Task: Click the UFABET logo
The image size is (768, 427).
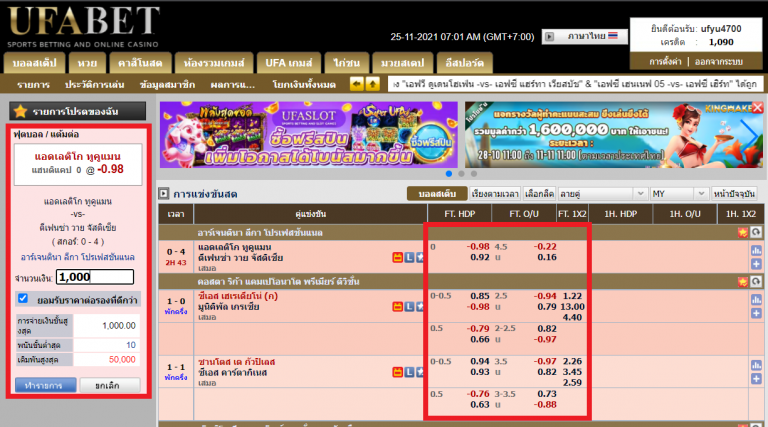Action: coord(84,26)
